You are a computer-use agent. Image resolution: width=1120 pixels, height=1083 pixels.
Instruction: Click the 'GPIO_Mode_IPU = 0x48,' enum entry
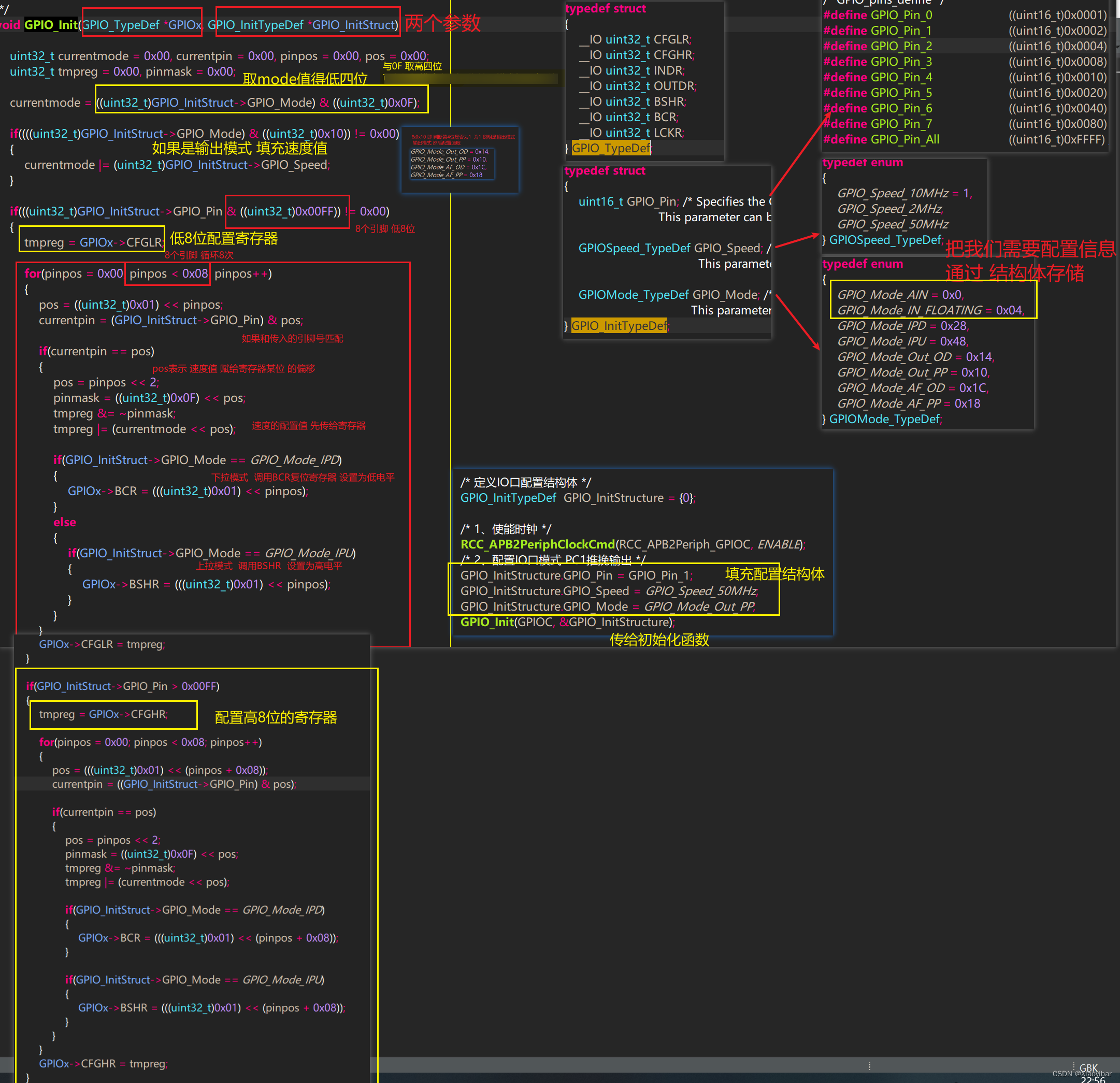coord(903,341)
